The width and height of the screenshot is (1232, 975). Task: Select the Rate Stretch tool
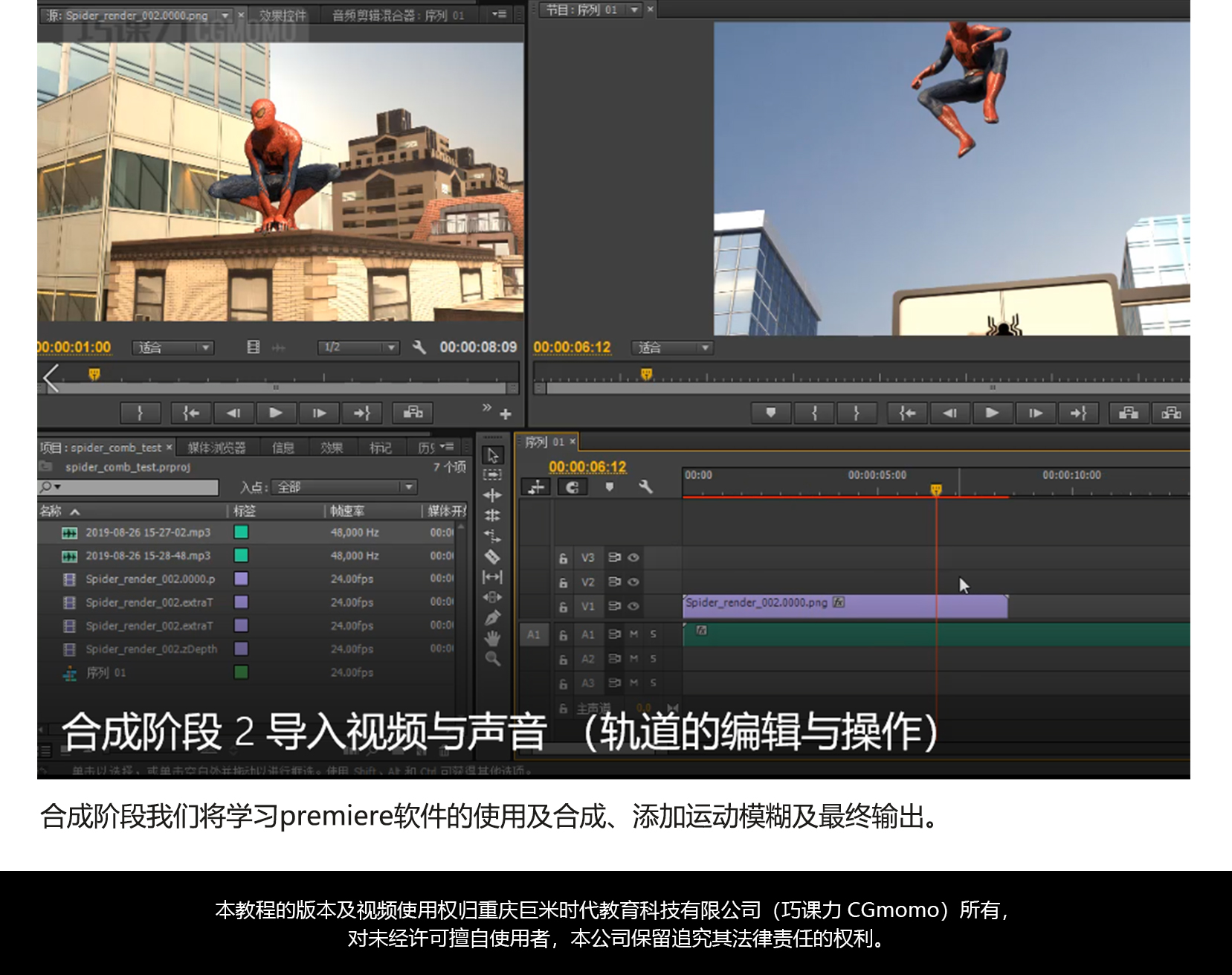click(x=492, y=535)
